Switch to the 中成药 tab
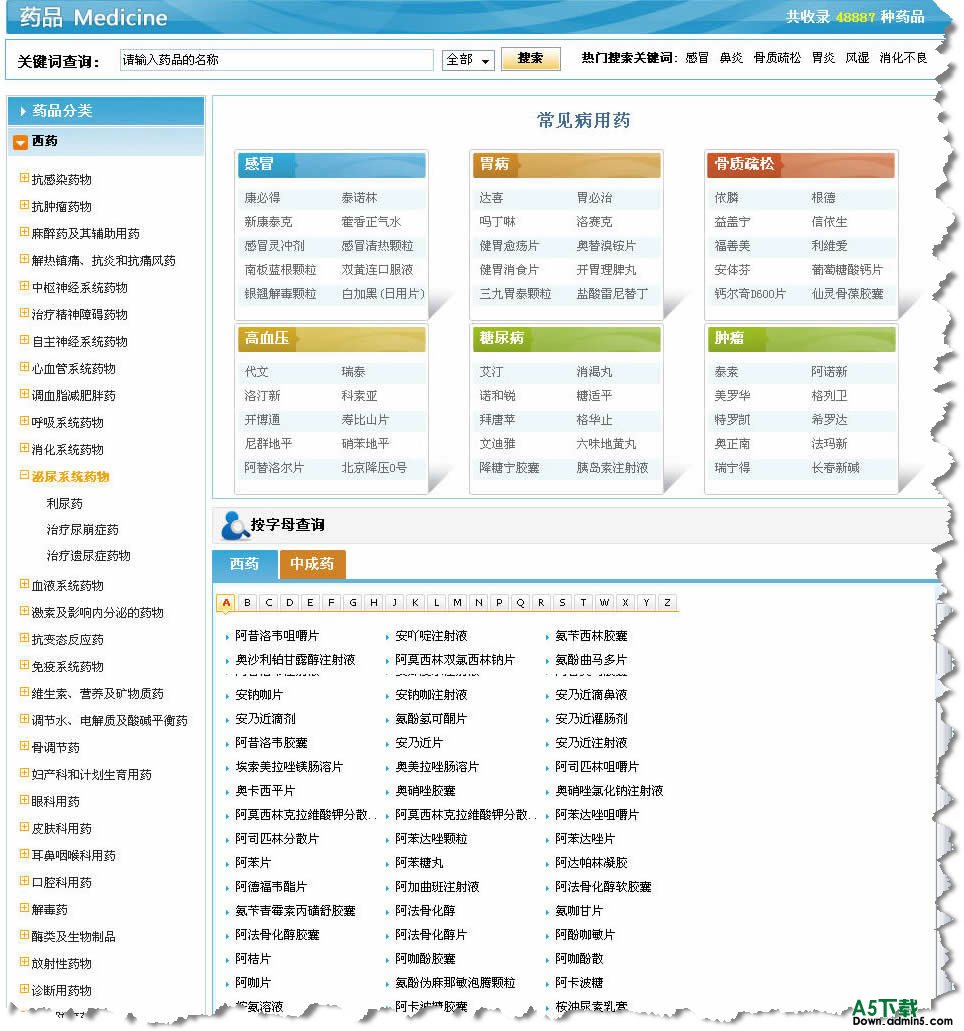This screenshot has height=1031, width=964. 312,565
